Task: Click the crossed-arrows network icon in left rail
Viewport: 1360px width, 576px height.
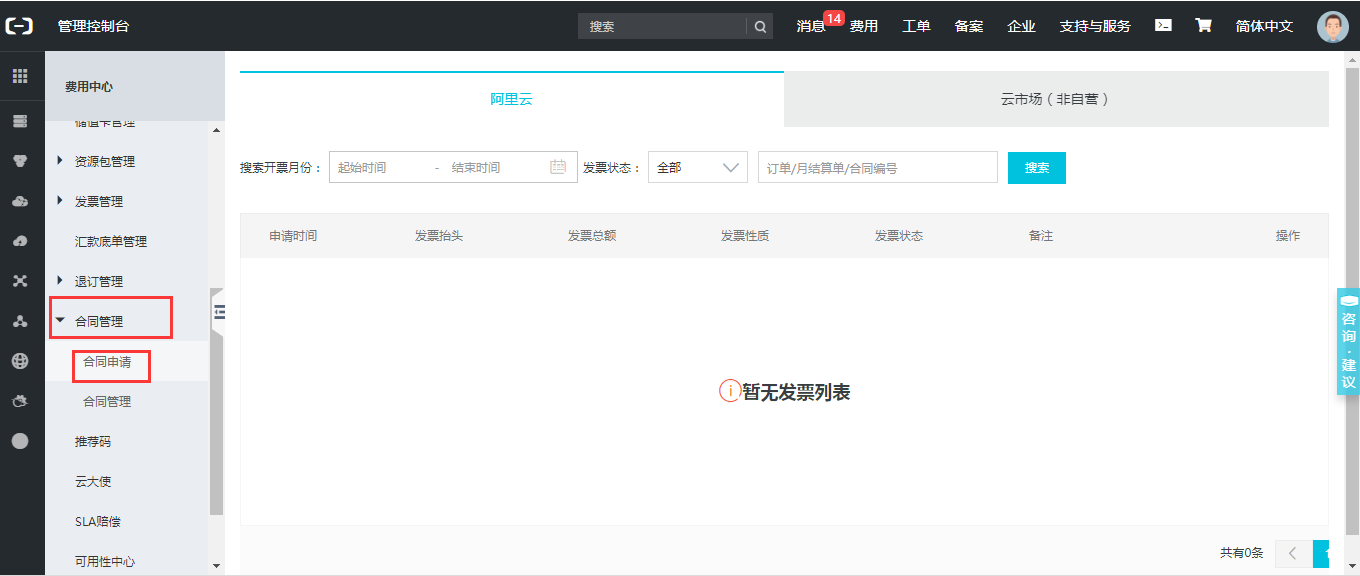Action: coord(20,281)
